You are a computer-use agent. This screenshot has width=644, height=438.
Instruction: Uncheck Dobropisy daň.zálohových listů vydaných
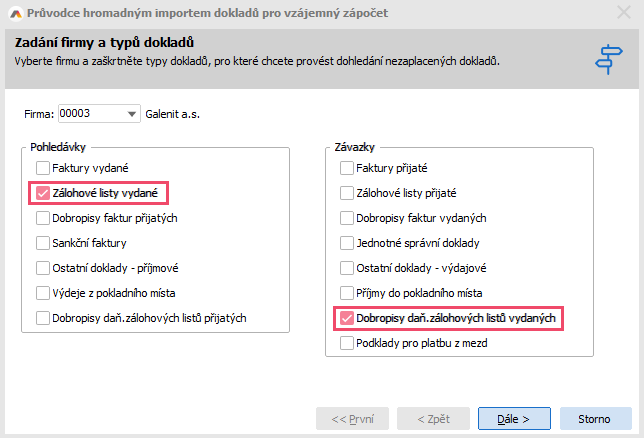click(x=347, y=318)
